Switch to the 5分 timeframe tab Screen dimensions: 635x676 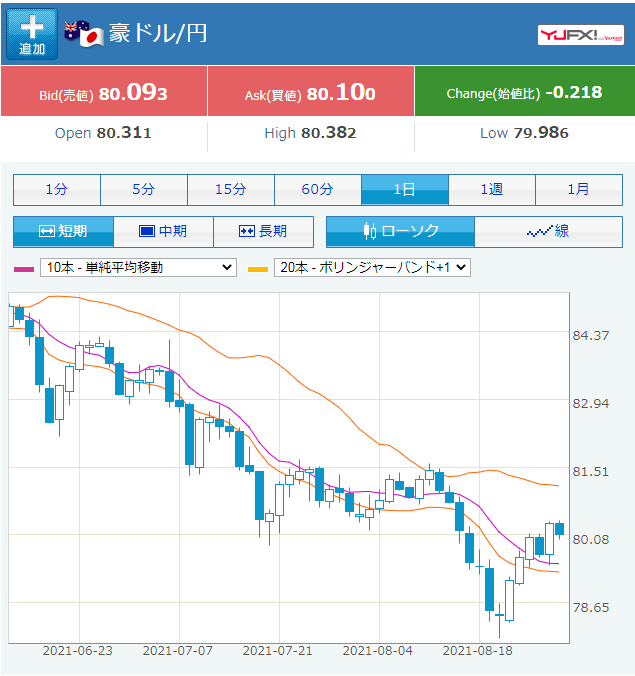pyautogui.click(x=144, y=190)
